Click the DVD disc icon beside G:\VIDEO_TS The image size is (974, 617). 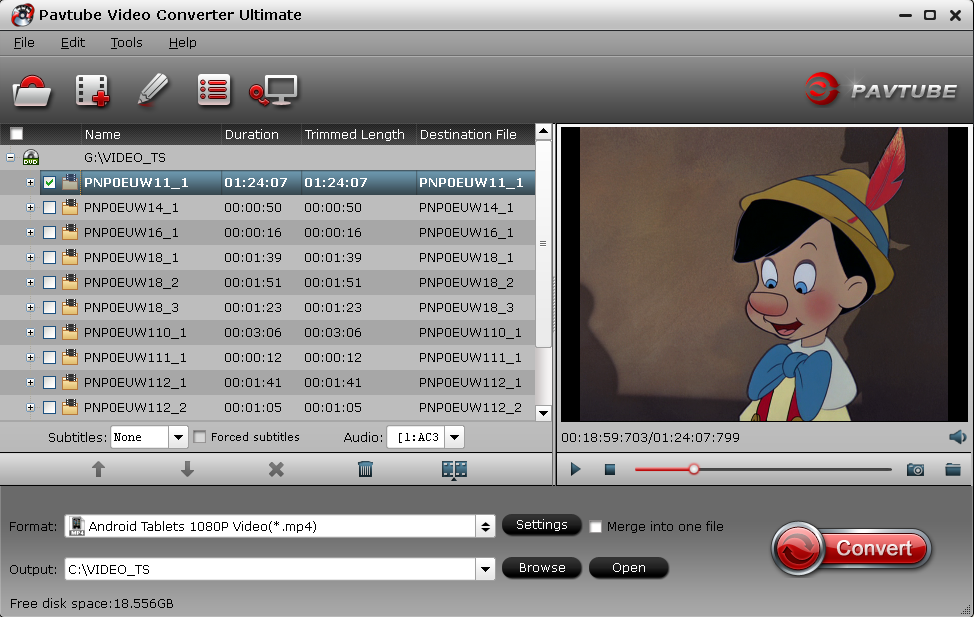tap(30, 157)
